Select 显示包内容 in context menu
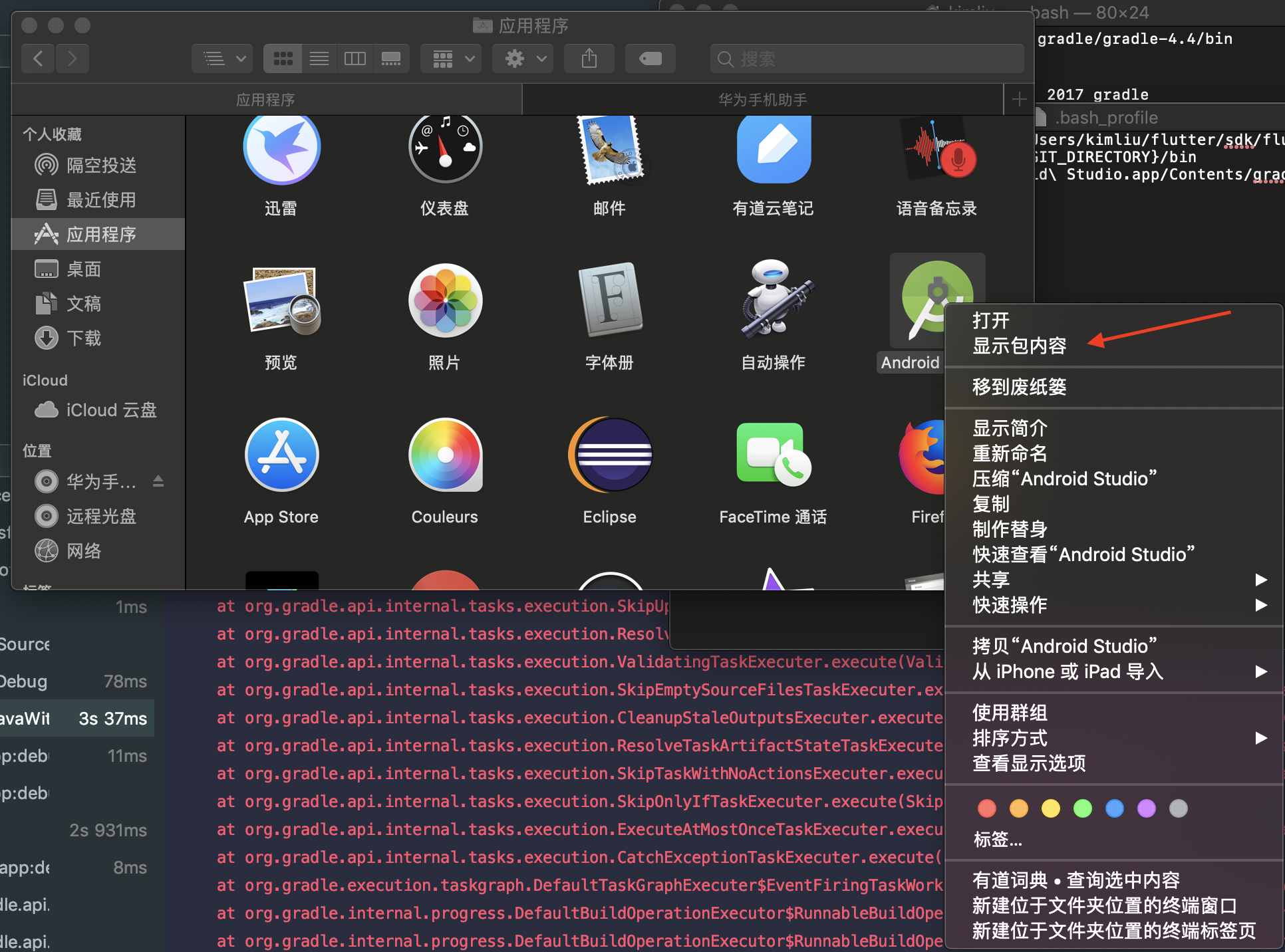The height and width of the screenshot is (952, 1285). pos(1019,346)
